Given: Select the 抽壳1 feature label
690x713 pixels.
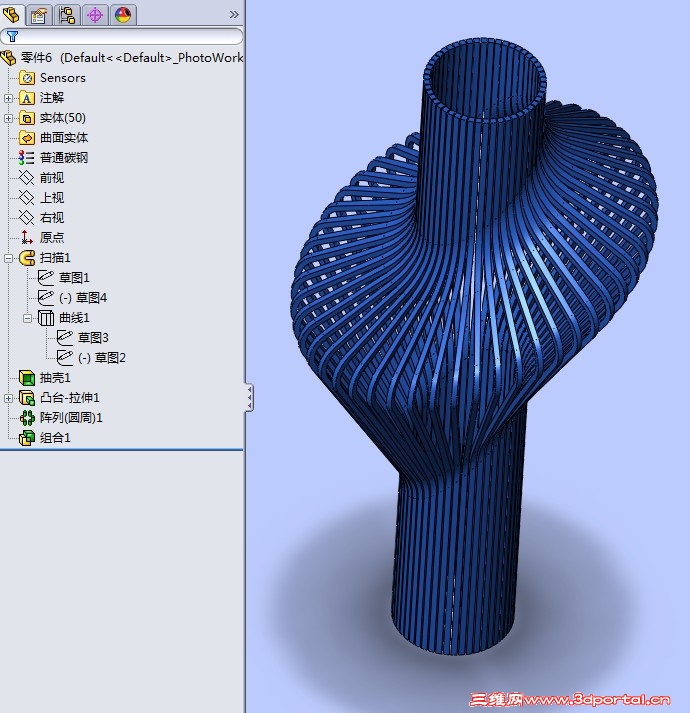Looking at the screenshot, I should [x=55, y=378].
